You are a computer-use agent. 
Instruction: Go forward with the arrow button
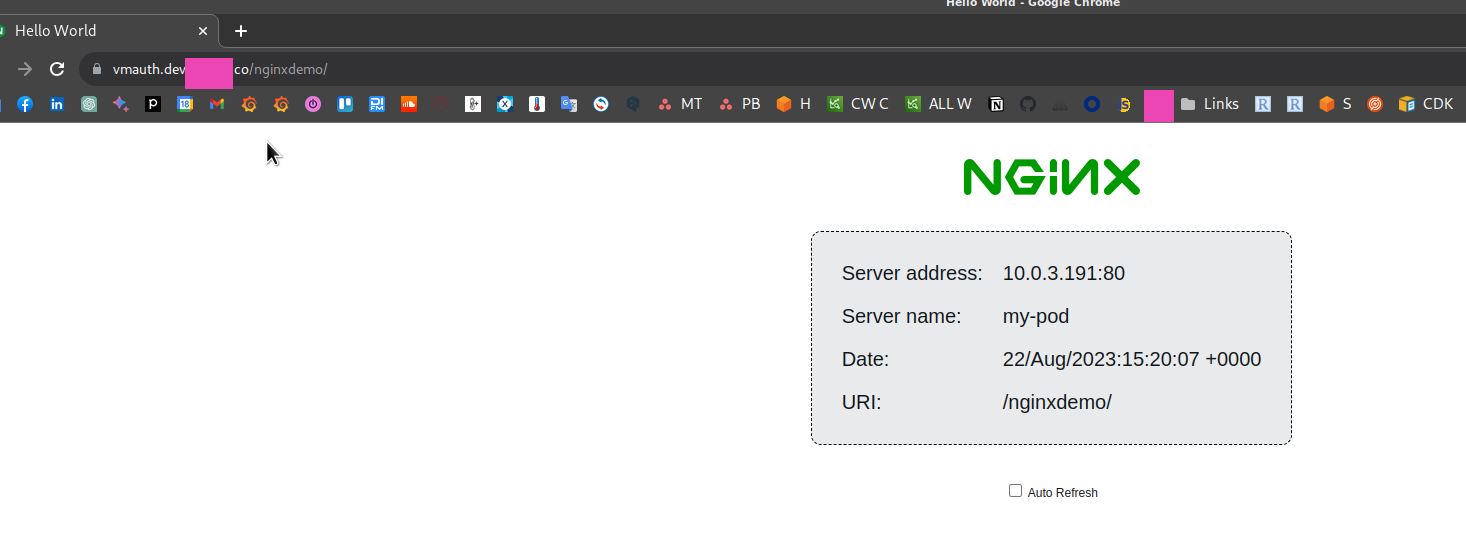point(25,69)
